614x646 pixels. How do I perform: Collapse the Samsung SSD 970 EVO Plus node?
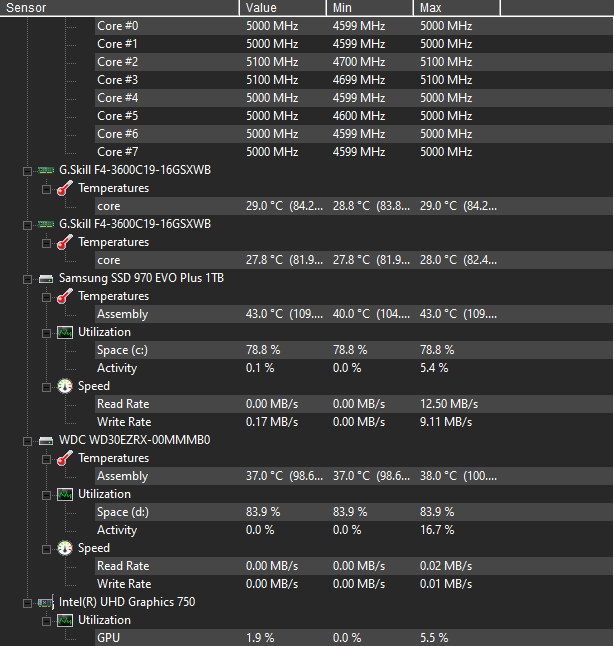(28, 278)
